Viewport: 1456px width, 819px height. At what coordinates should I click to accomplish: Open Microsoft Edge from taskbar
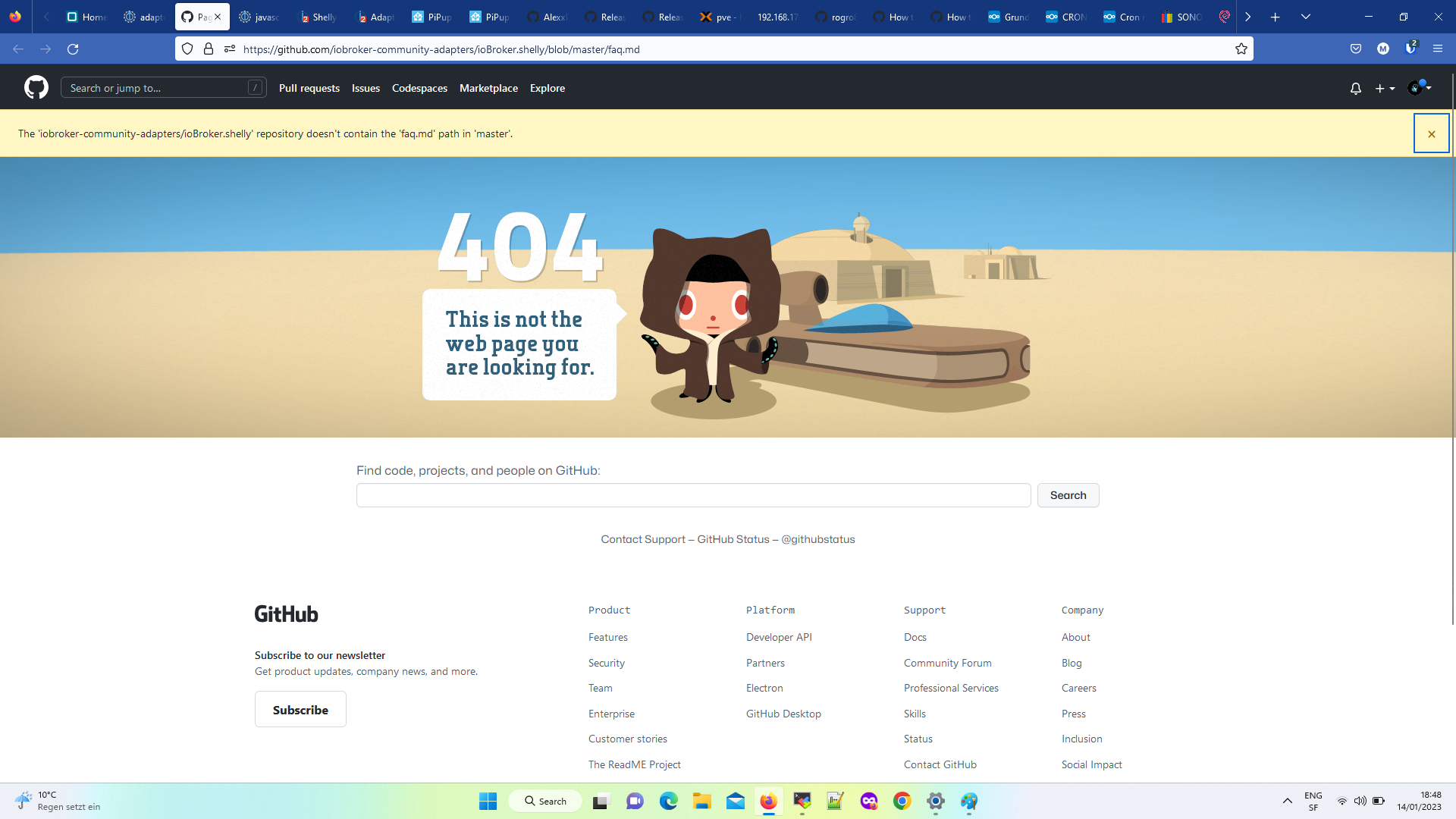point(668,802)
